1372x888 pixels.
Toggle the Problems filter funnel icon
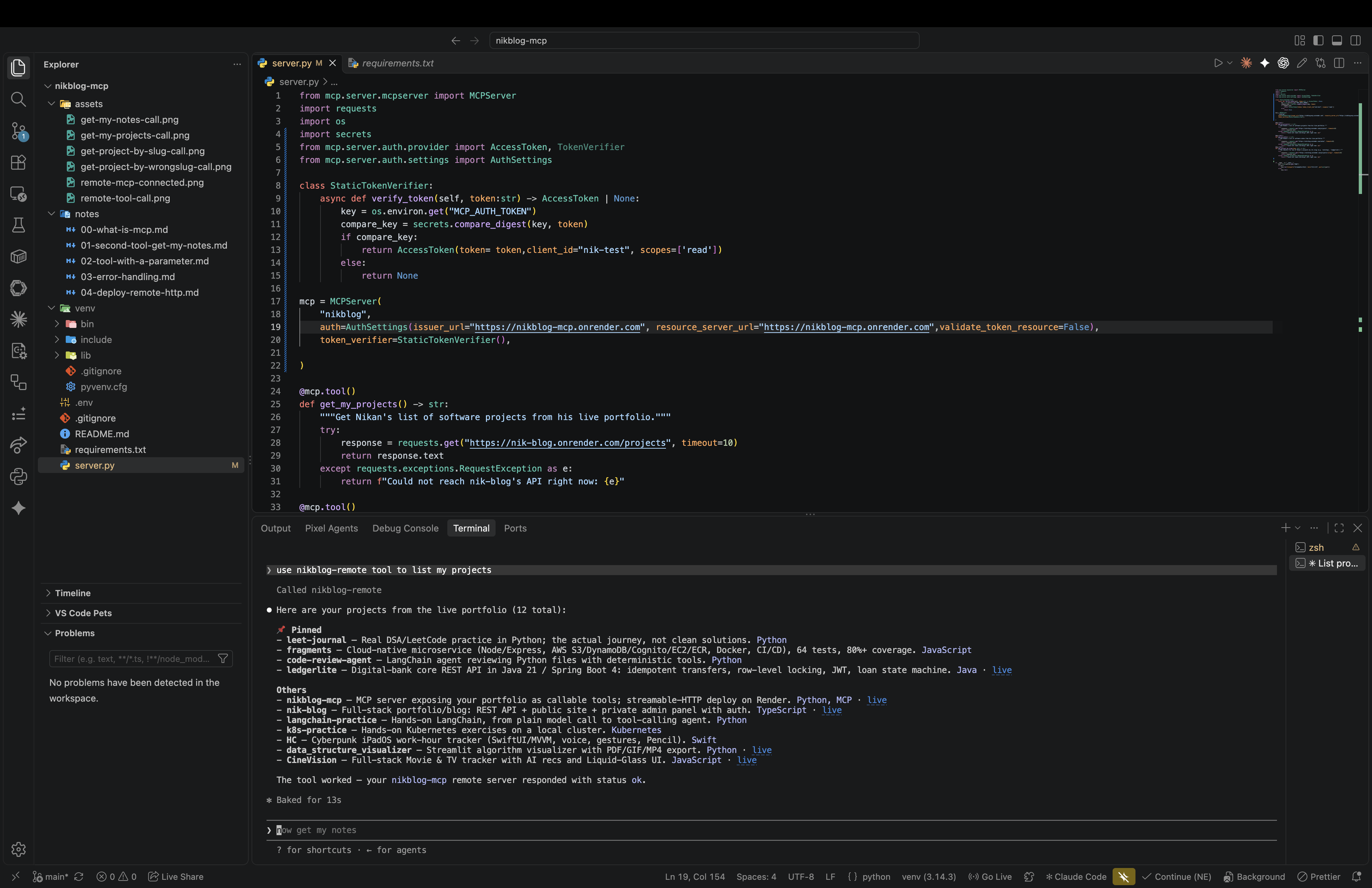(223, 658)
